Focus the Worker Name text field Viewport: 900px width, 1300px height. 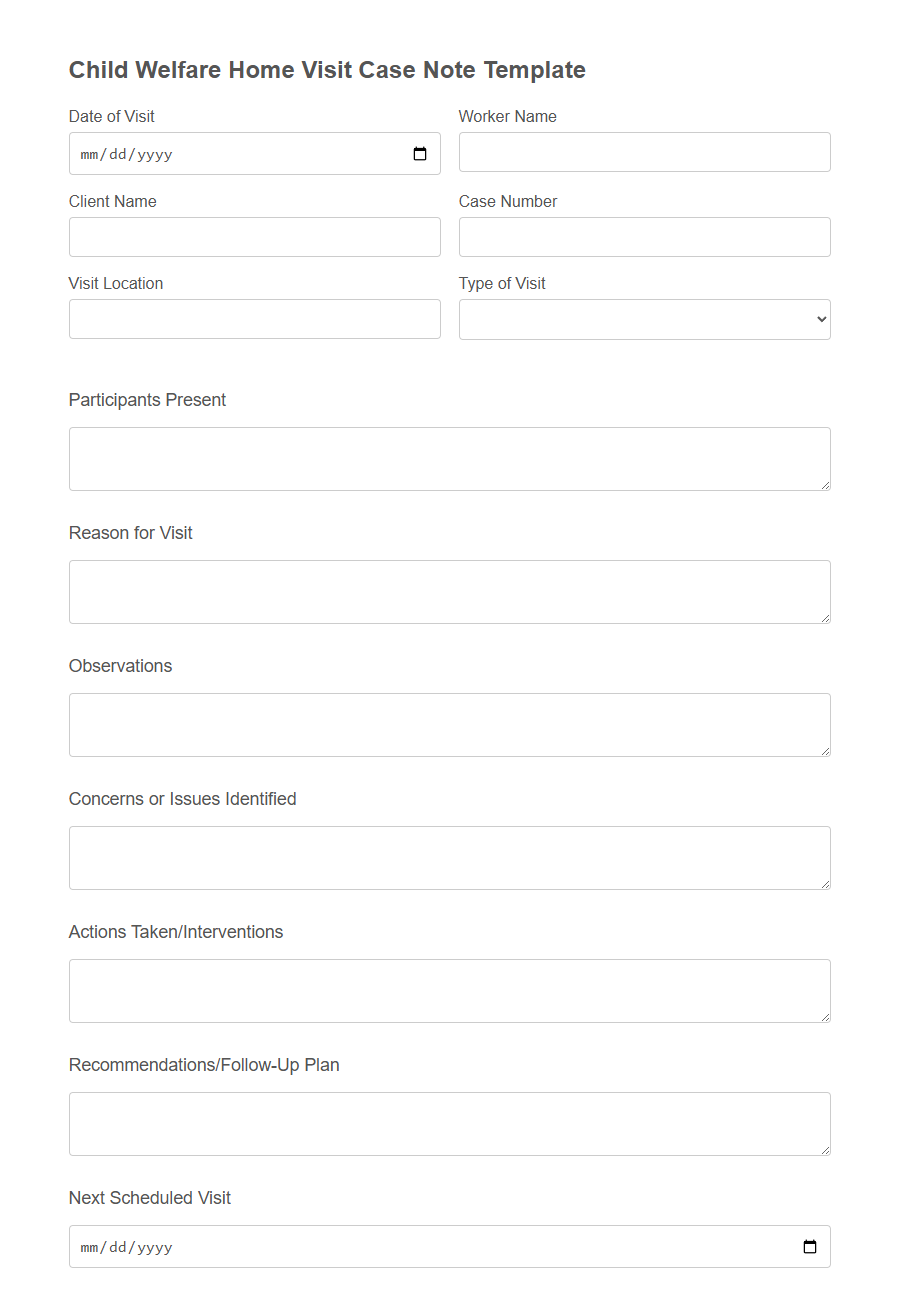click(644, 151)
